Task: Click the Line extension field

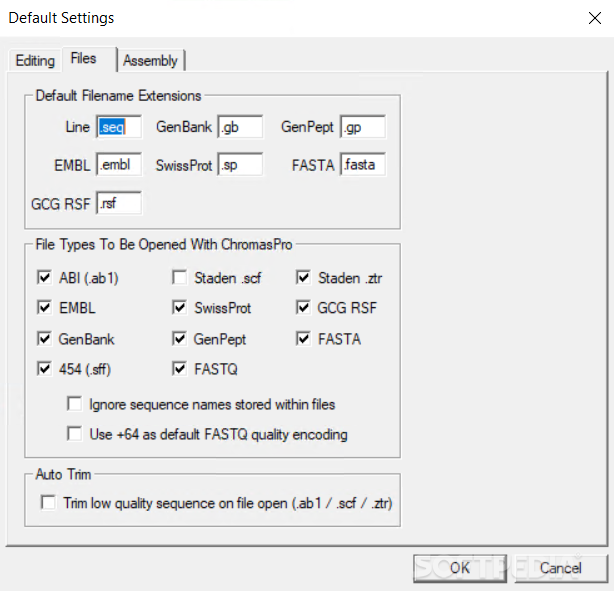Action: tap(119, 127)
